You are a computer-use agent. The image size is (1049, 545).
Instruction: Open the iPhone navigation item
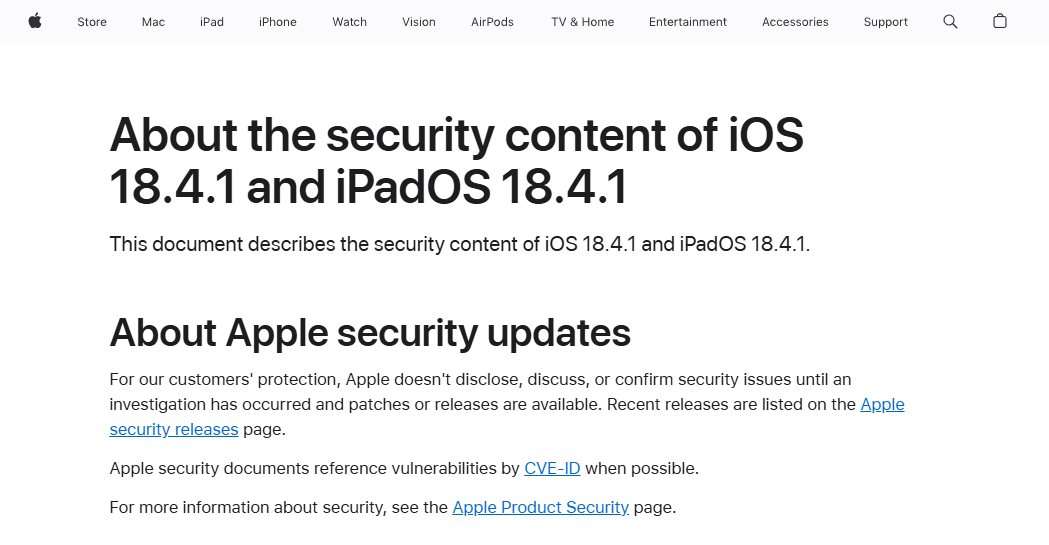(x=278, y=22)
